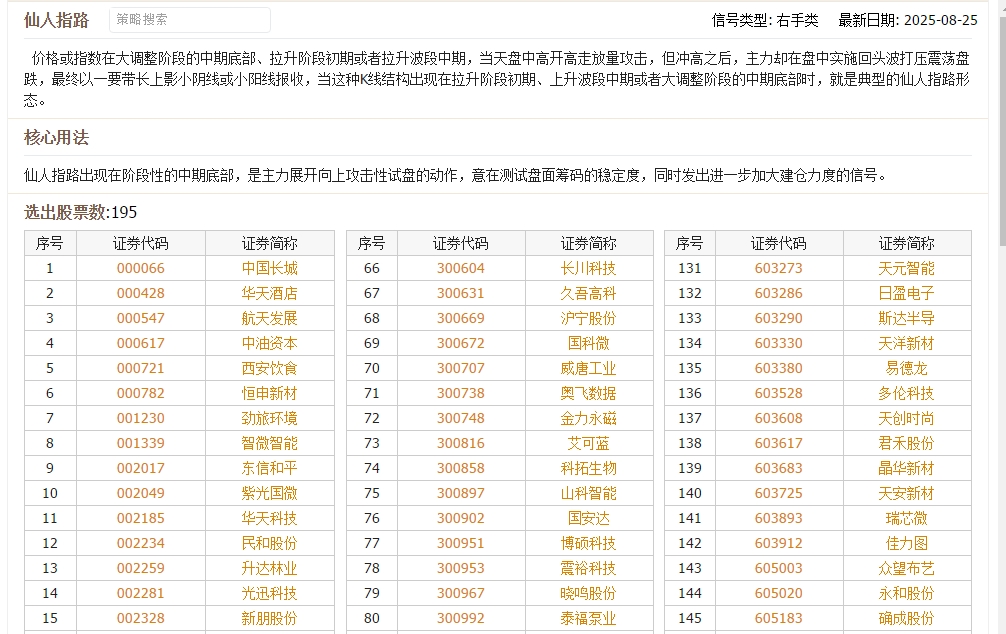Viewport: 1006px width, 634px height.
Task: Open the 中国长城 stock link
Action: coord(269,268)
